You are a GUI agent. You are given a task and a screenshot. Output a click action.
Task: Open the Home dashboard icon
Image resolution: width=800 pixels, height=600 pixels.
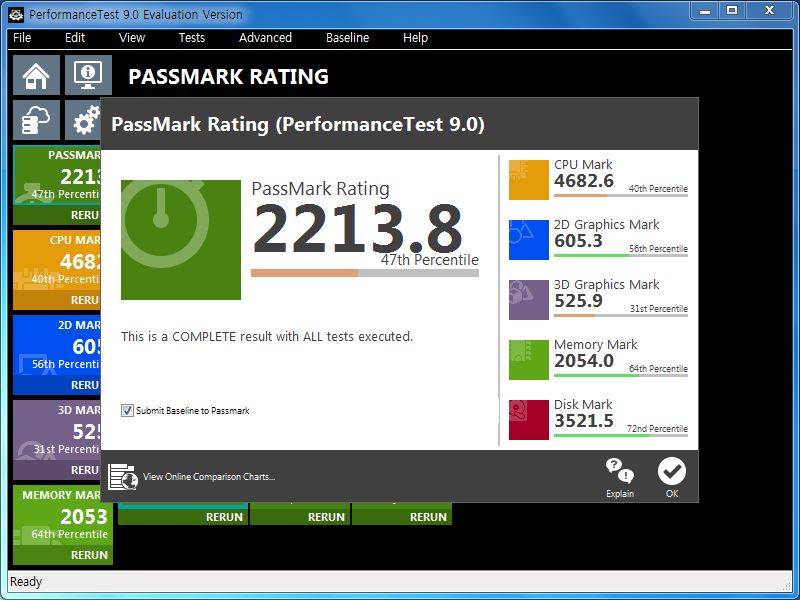36,76
